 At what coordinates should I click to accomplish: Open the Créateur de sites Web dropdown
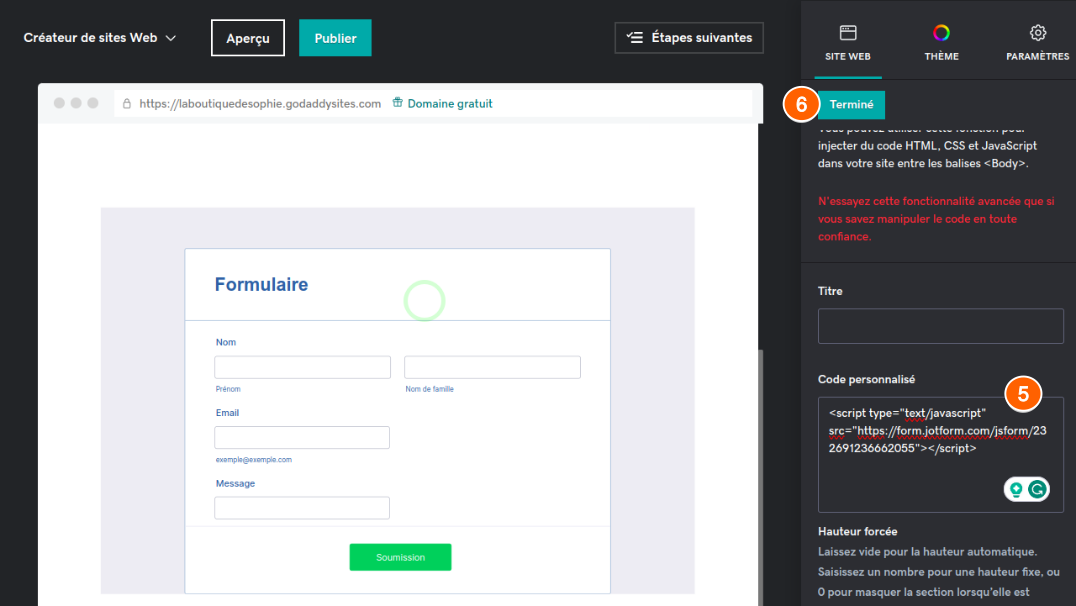pyautogui.click(x=100, y=38)
